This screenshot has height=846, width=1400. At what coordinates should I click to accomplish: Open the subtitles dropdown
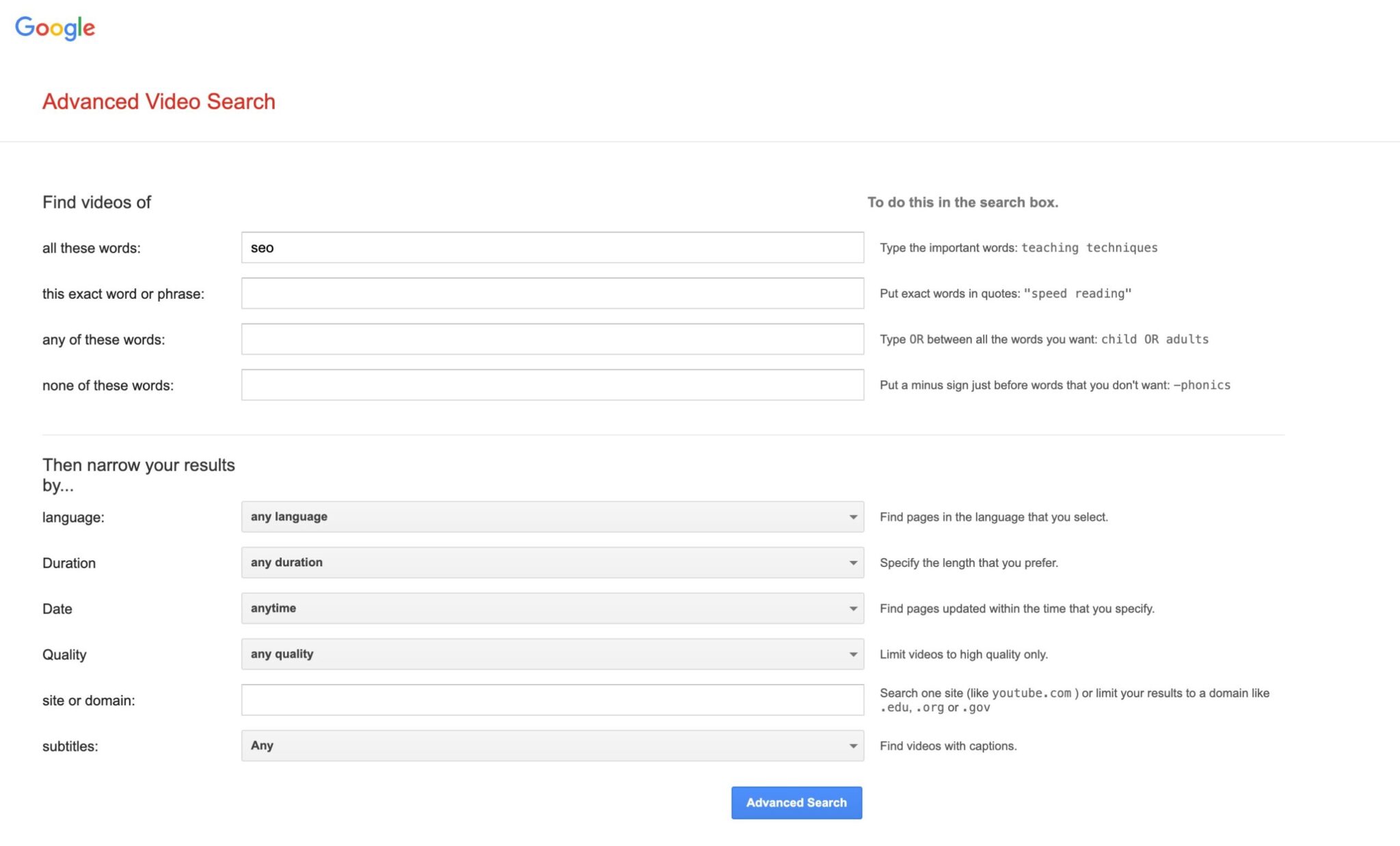551,746
